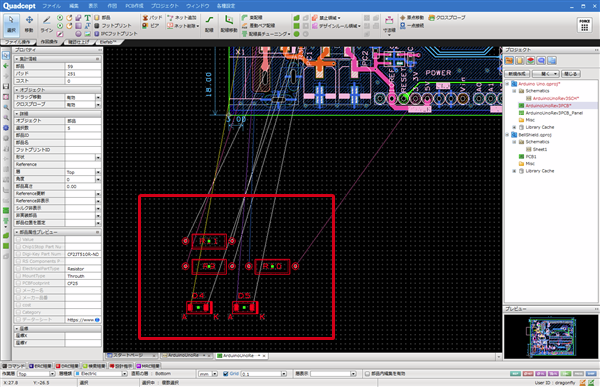Click the 閉じる button in project panel
This screenshot has width=600, height=387.
pyautogui.click(x=571, y=73)
